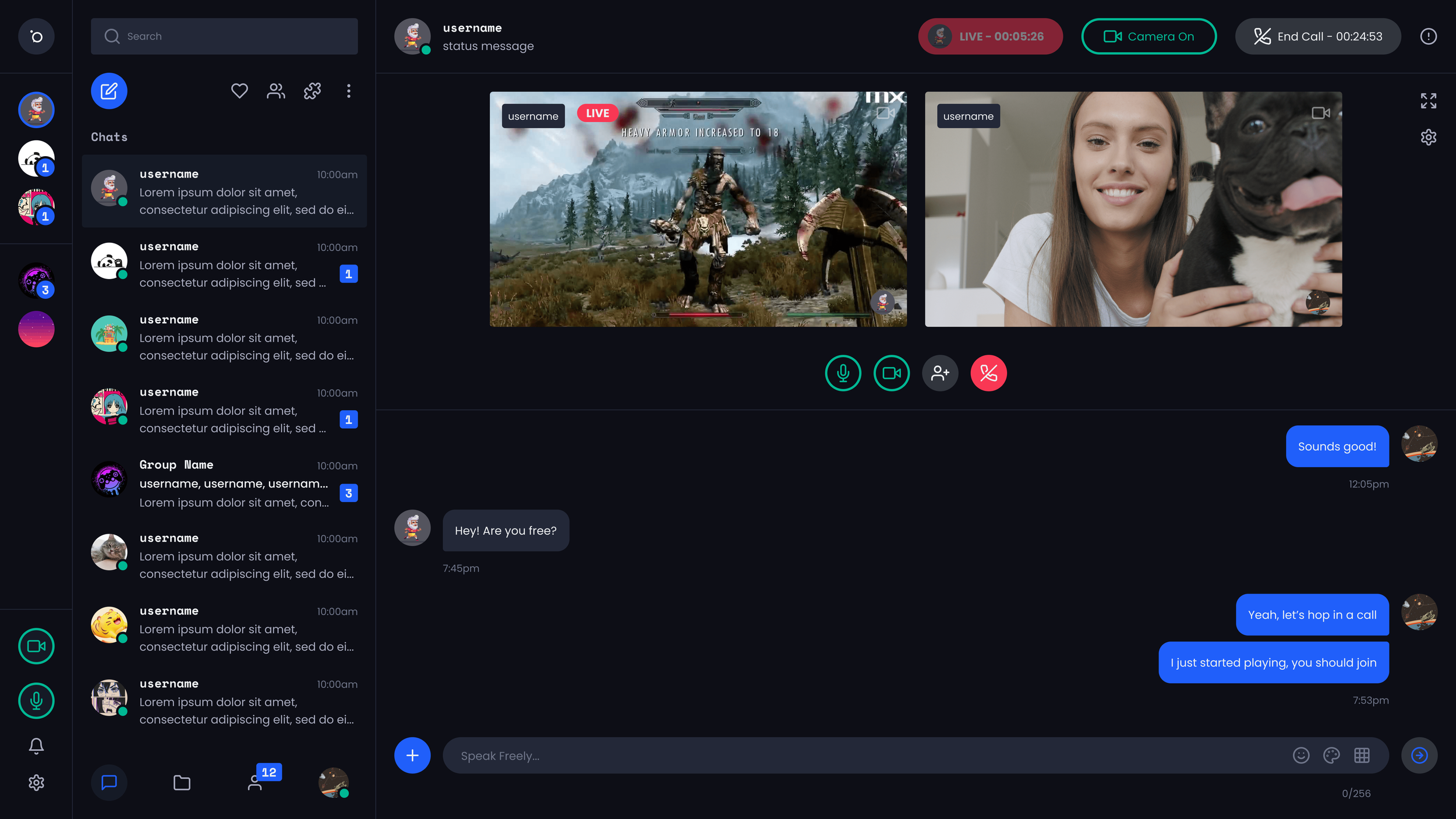Open the GIF/sticker grid icon beside emoji
Viewport: 1456px width, 819px height.
pyautogui.click(x=1363, y=755)
